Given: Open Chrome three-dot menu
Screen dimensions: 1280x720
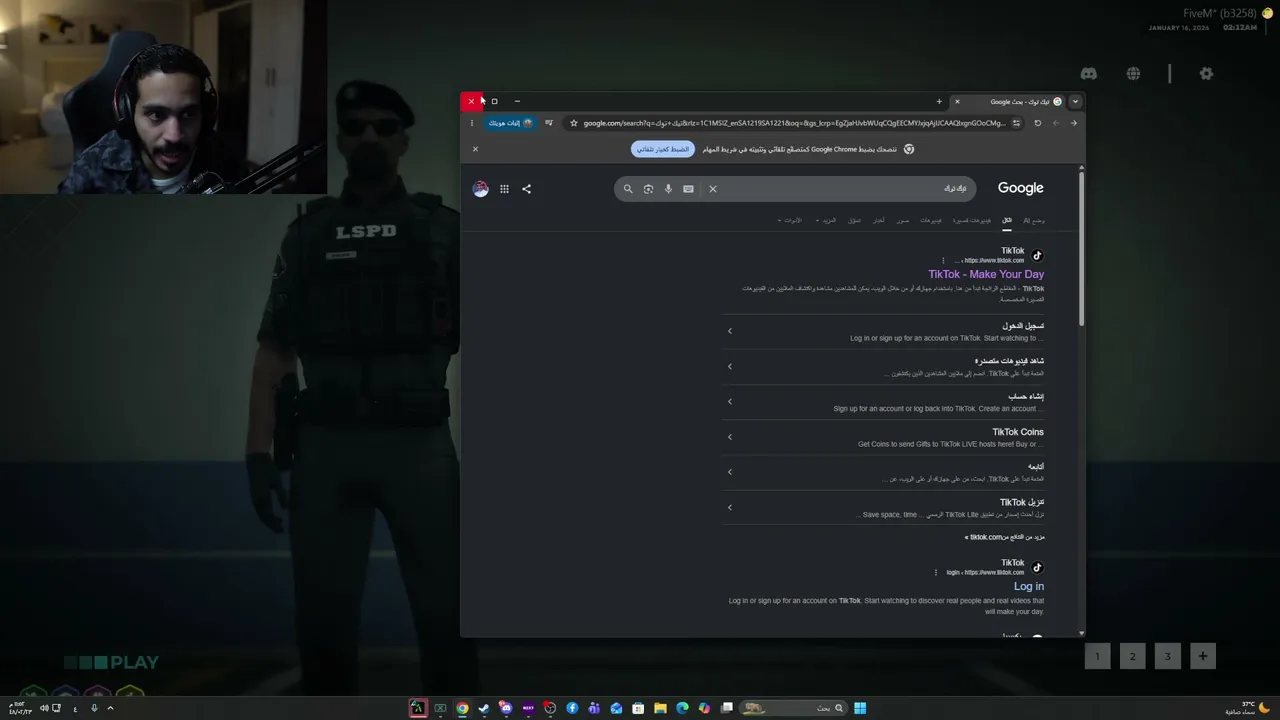Looking at the screenshot, I should [x=472, y=123].
